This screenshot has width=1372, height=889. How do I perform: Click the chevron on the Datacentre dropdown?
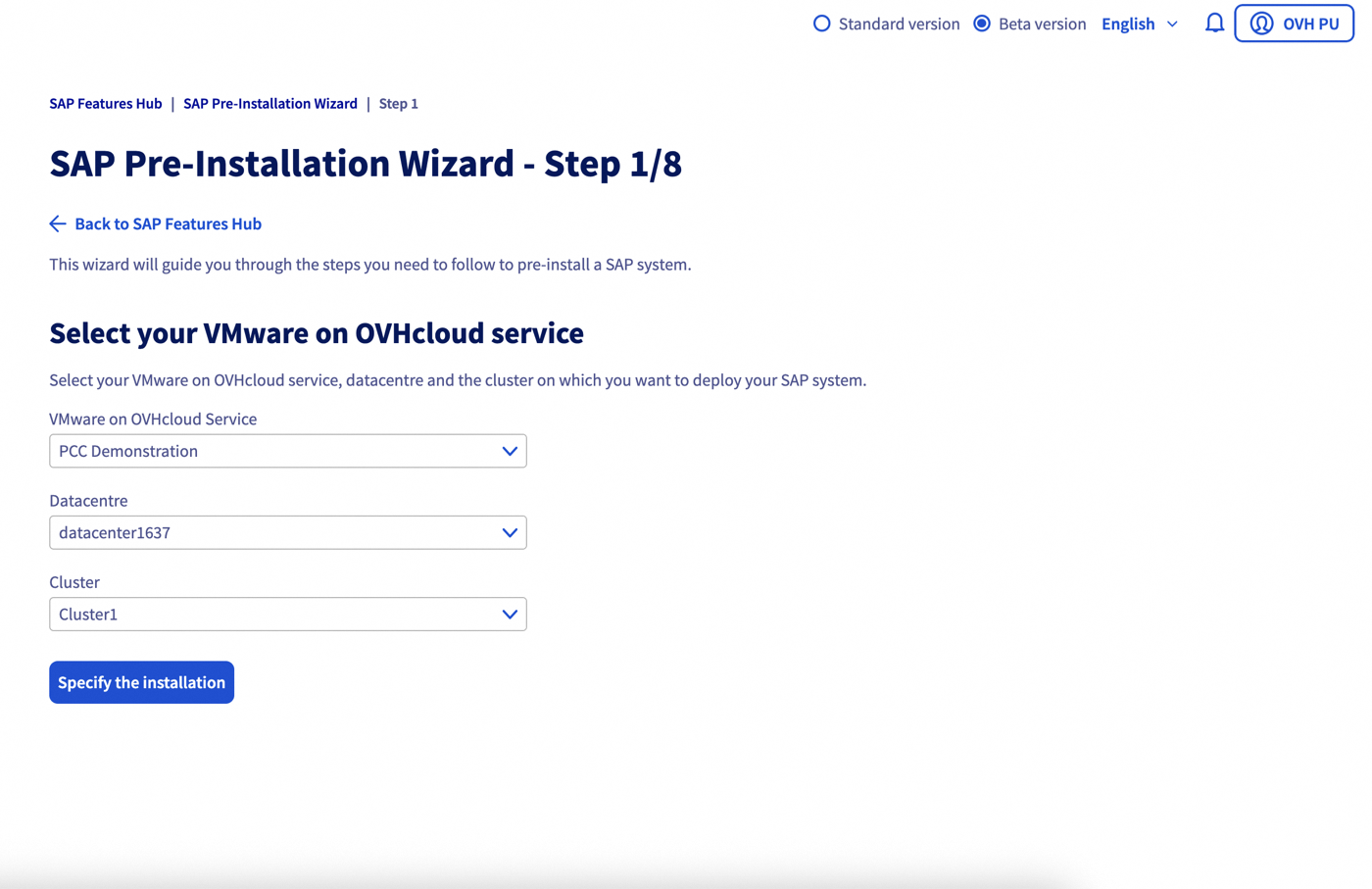click(509, 532)
